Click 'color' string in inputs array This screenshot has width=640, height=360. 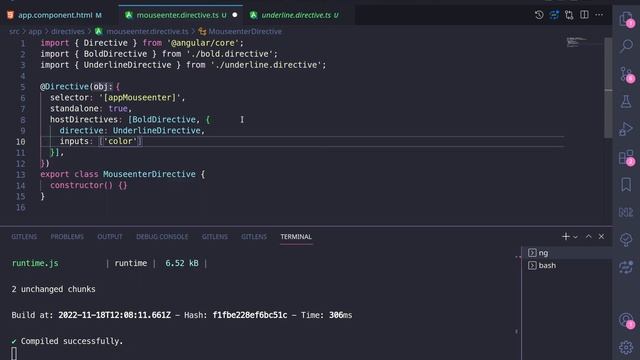pos(120,141)
